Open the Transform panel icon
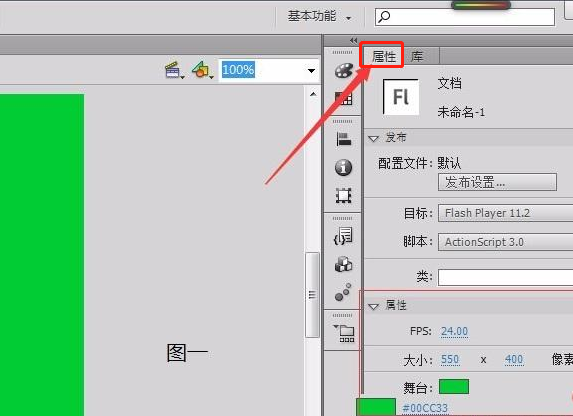Viewport: 573px width, 416px height. 344,196
